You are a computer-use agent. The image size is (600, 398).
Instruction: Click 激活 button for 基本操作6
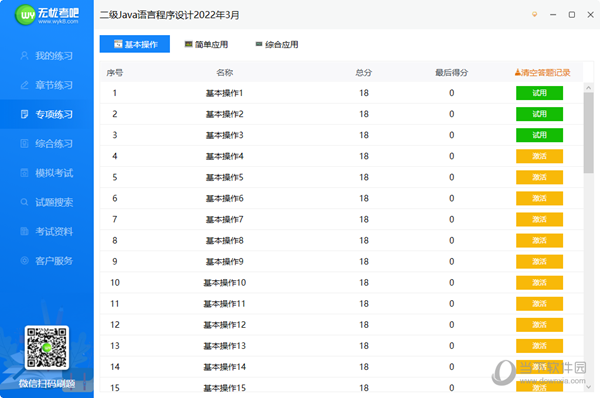point(539,198)
